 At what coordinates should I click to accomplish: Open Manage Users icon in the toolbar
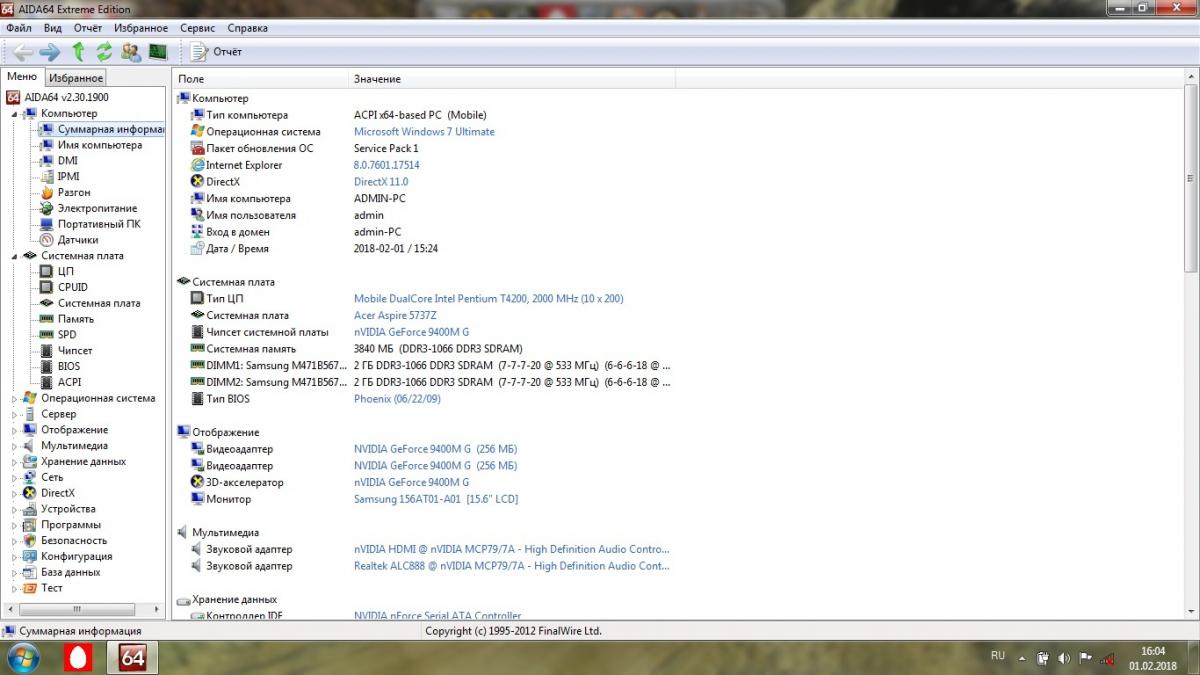tap(131, 51)
